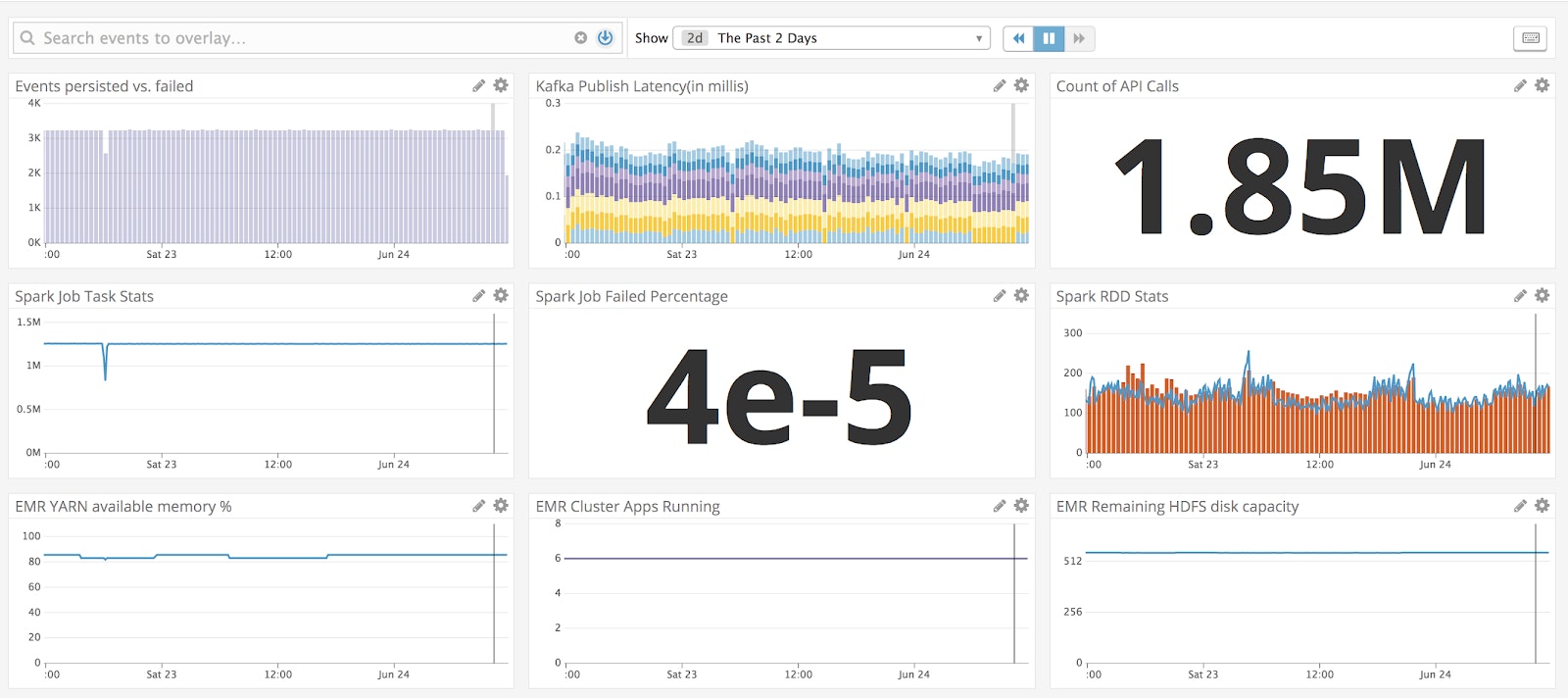Screen dimensions: 1568x698
Task: Edit the Count of API Calls widget
Action: pyautogui.click(x=1520, y=86)
